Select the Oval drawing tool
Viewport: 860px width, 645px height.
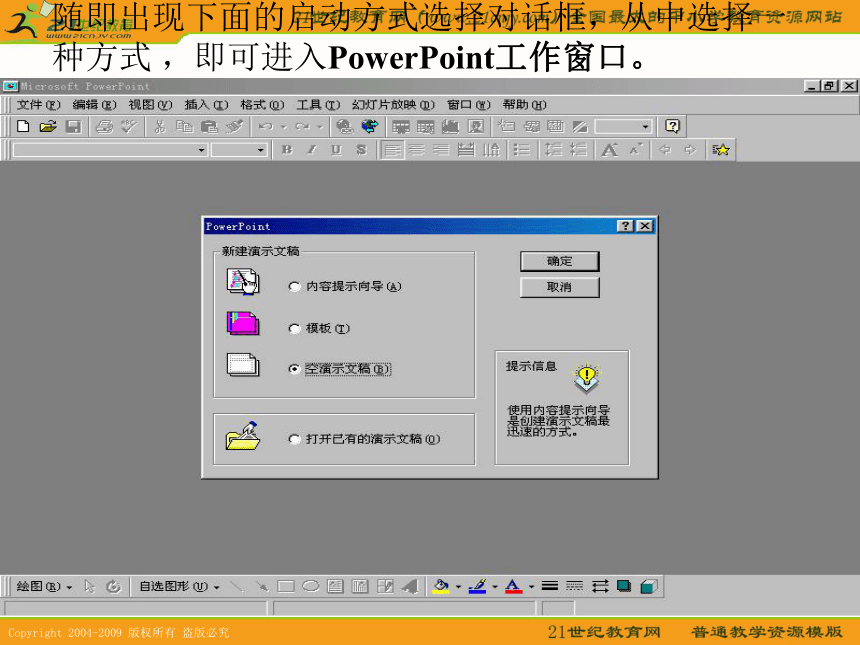pos(310,586)
